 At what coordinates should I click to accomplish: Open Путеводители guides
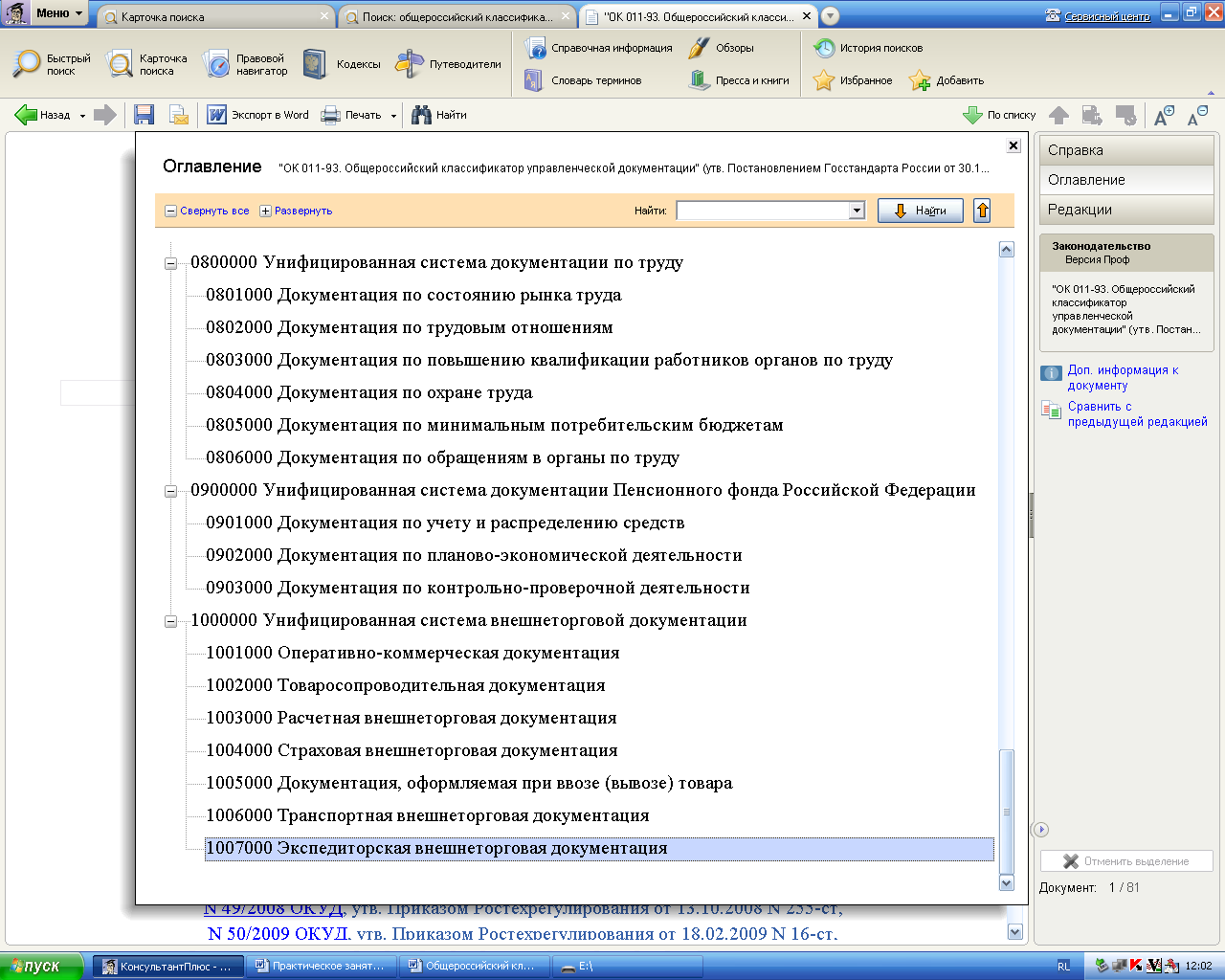pos(449,64)
